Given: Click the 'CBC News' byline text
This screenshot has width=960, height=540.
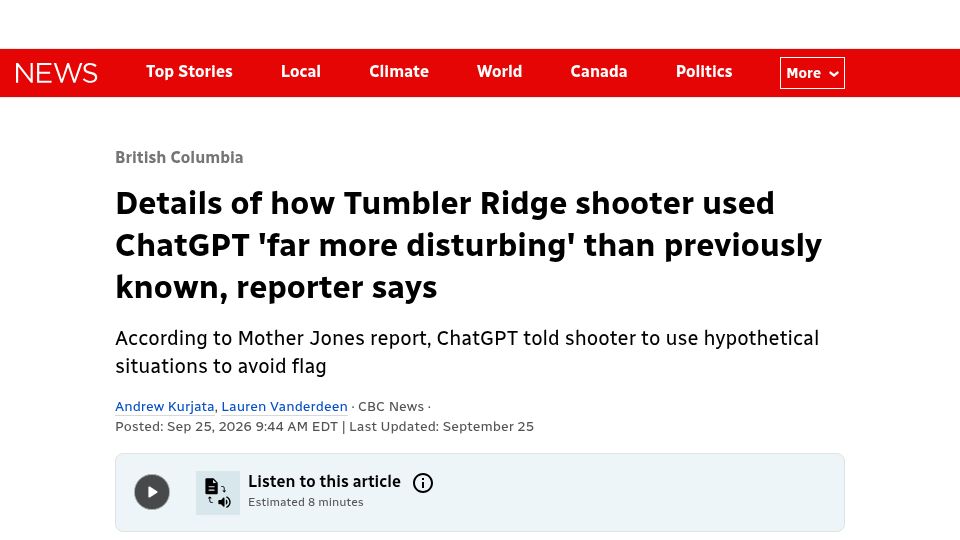Looking at the screenshot, I should tap(391, 407).
